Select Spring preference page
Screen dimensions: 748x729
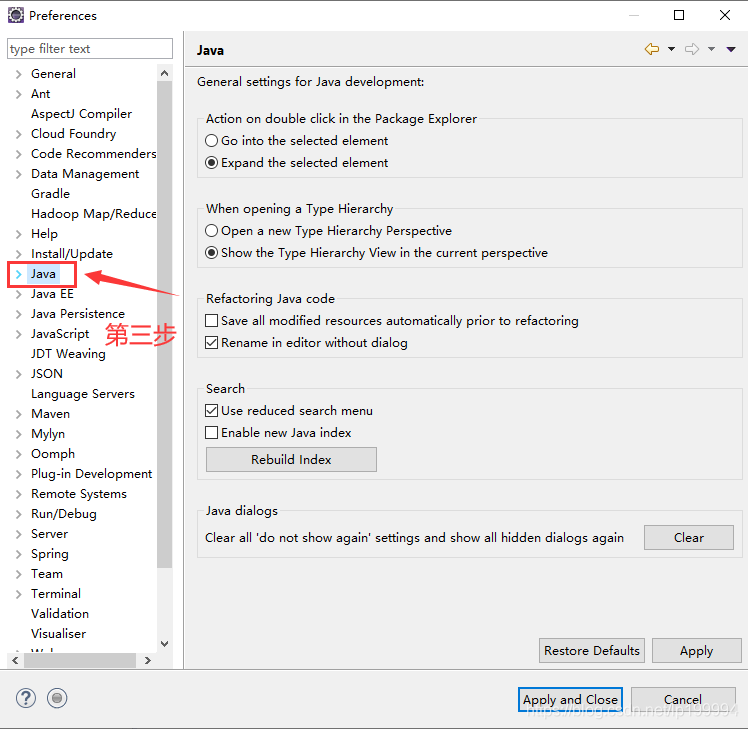click(x=50, y=554)
